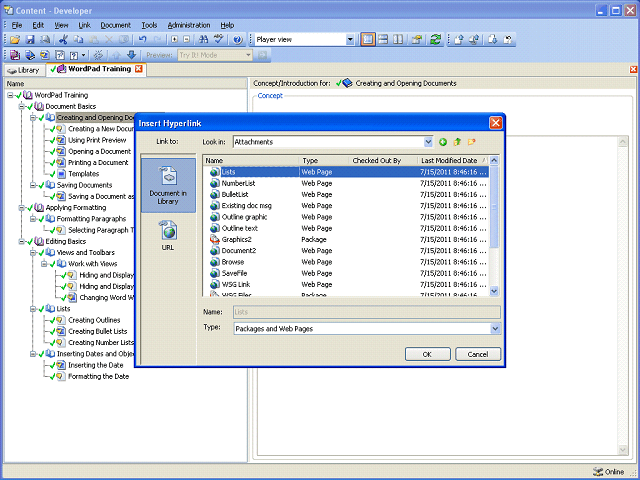This screenshot has width=640, height=480.
Task: Collapse the Applying Formatting tree node
Action: pos(22,208)
